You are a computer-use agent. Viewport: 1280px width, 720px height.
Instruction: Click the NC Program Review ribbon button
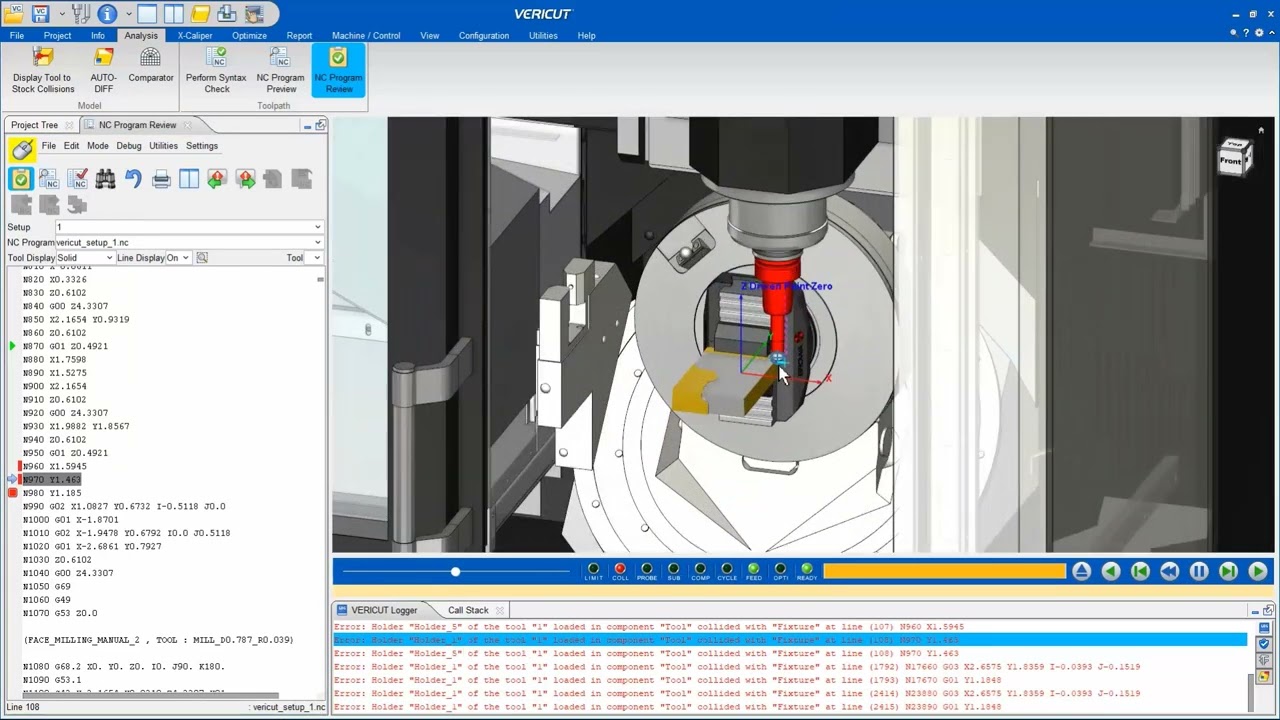[x=338, y=71]
